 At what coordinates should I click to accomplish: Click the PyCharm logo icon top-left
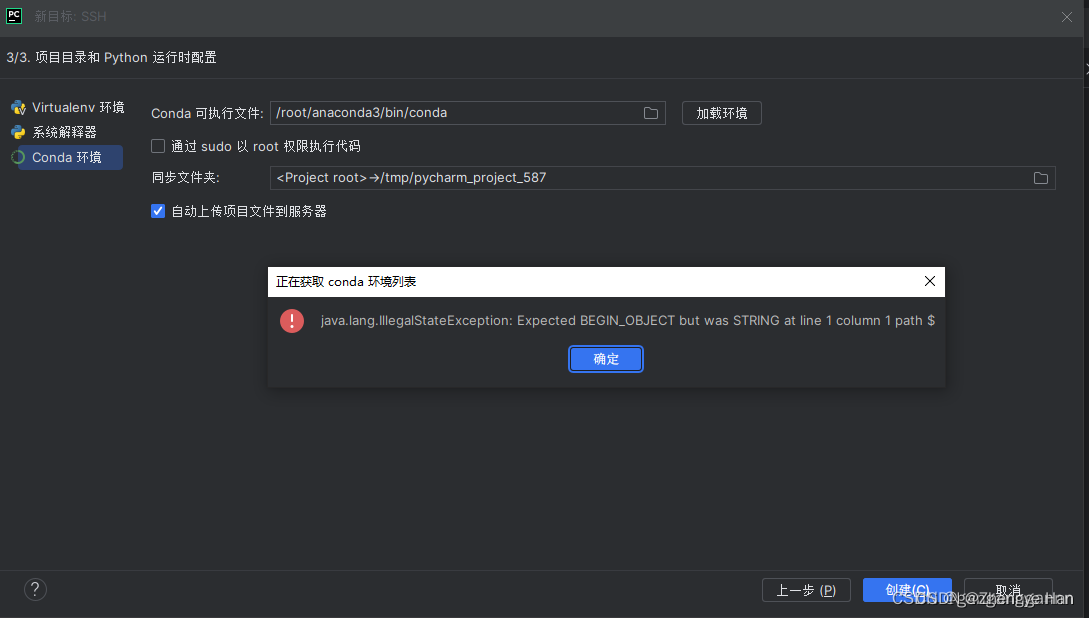pos(13,15)
